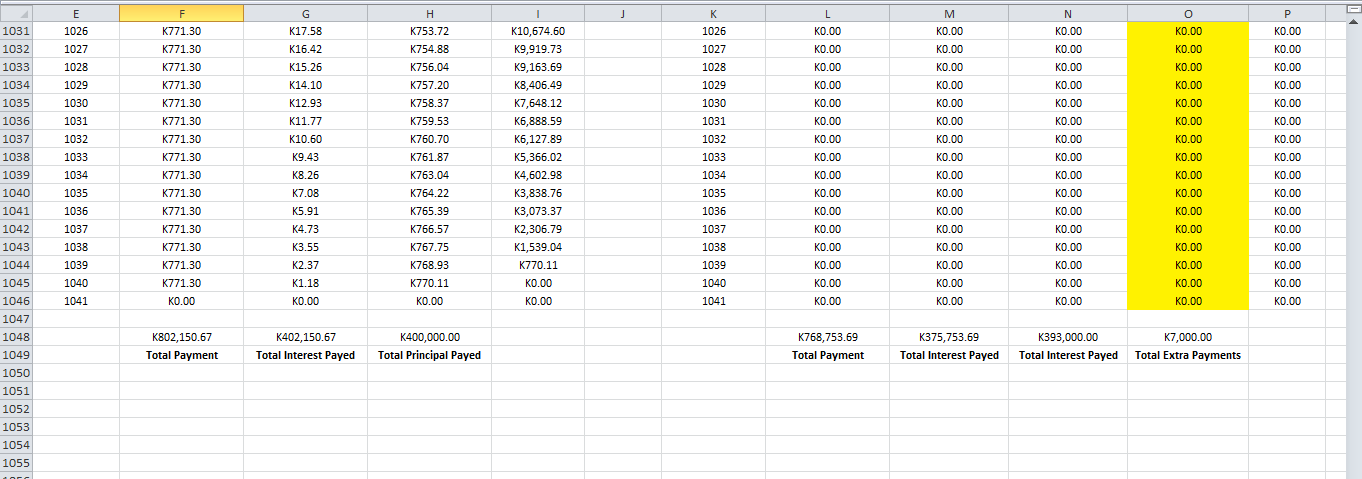Screen dimensions: 1362x479
Task: Select highlighted column header O
Action: click(1188, 13)
